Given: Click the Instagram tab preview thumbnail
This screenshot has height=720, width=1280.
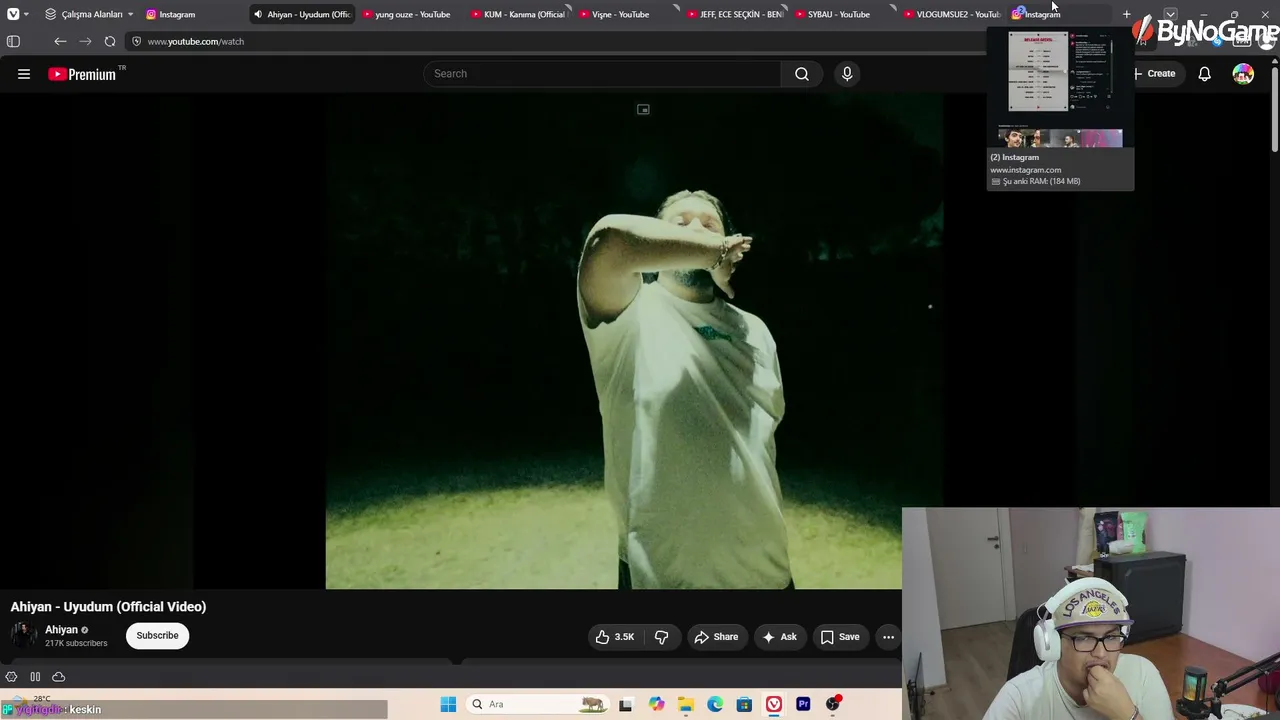Looking at the screenshot, I should point(1060,88).
